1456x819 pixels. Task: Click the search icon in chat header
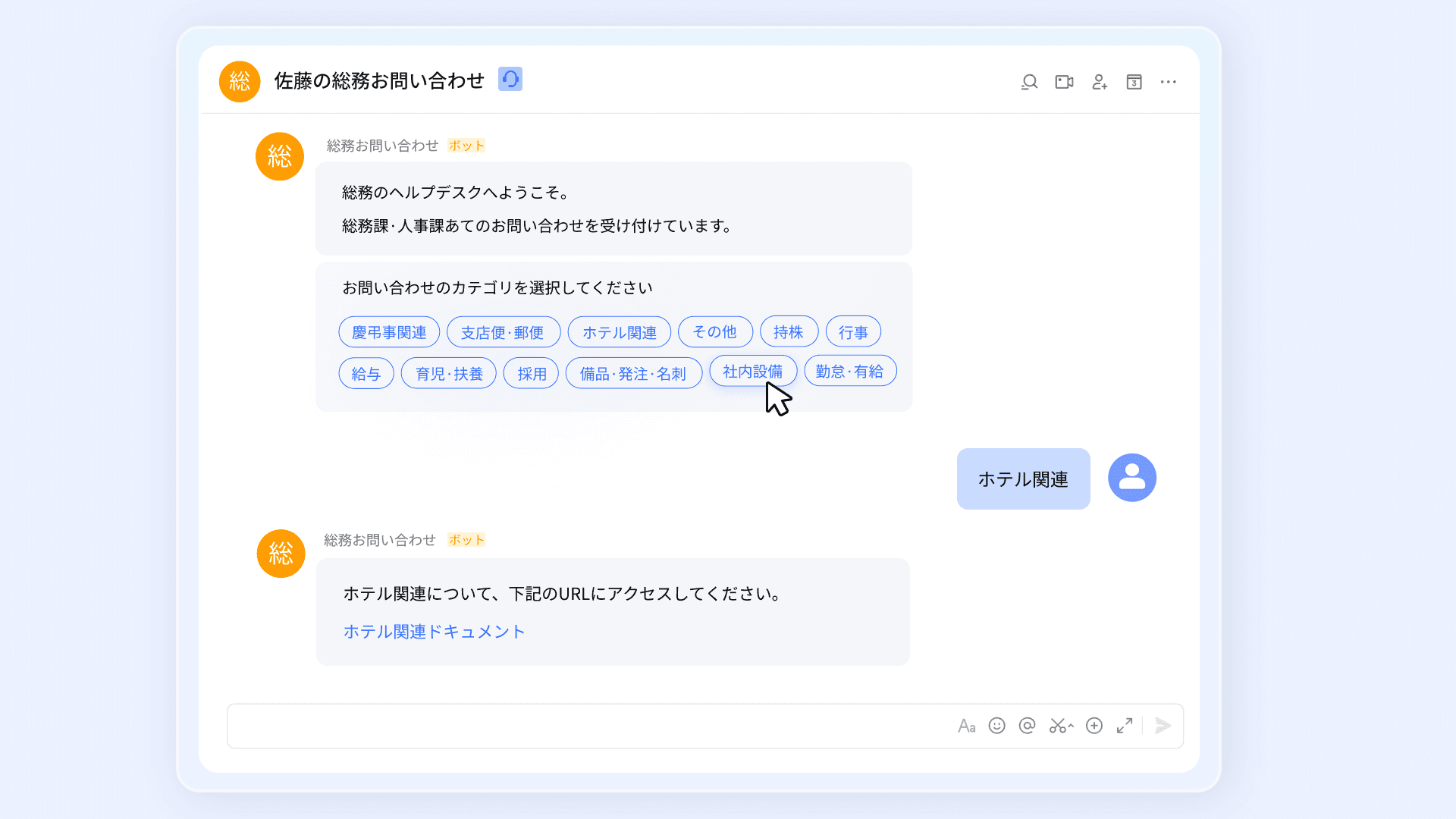(1029, 82)
